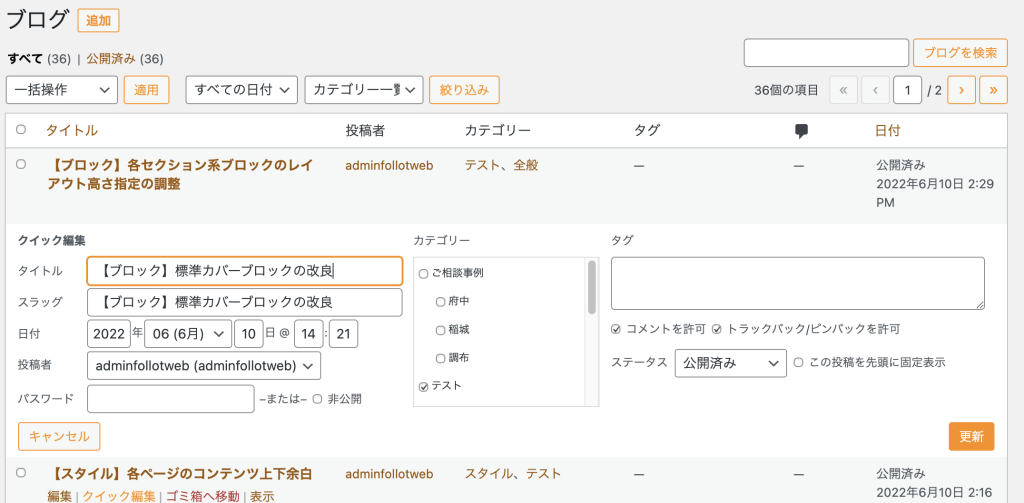Enable 非公開 private checkbox
The height and width of the screenshot is (503, 1024).
(317, 399)
